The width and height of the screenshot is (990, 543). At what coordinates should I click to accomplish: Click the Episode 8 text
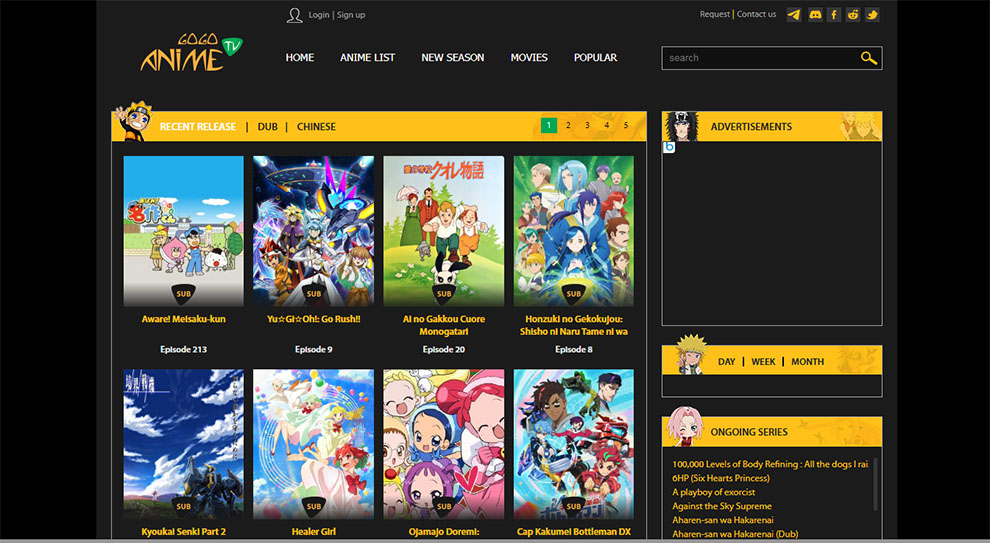[574, 349]
